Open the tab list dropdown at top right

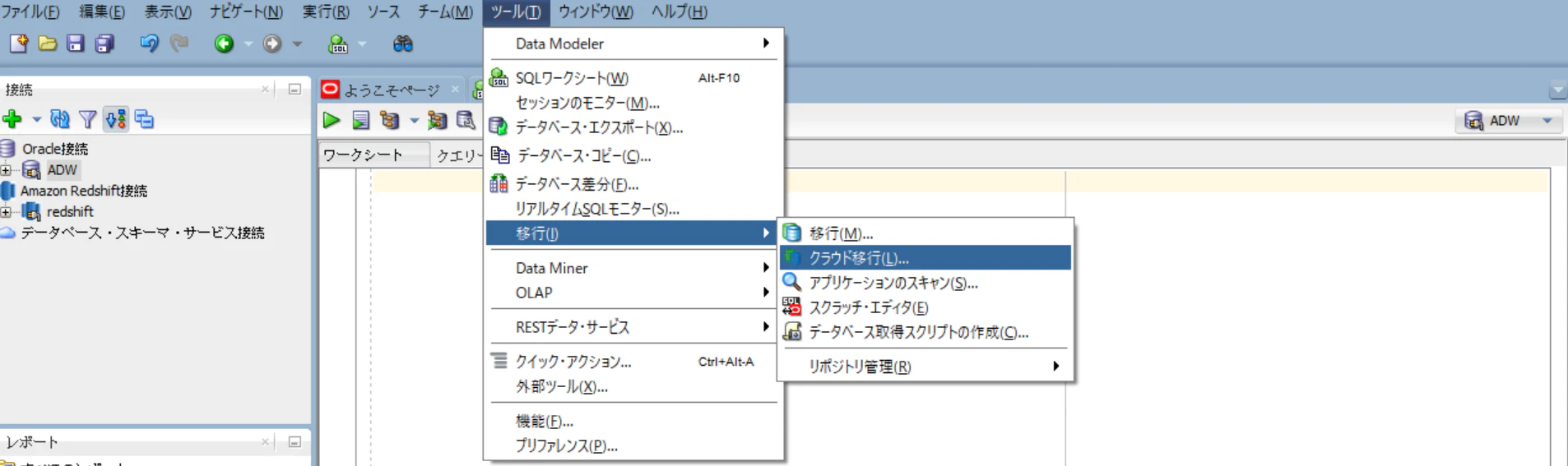1557,90
